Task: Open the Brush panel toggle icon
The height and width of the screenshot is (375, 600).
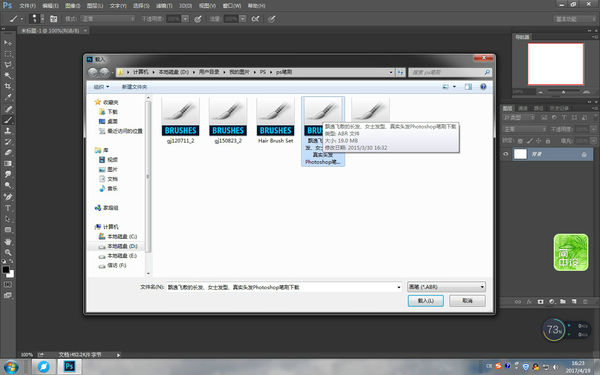Action: [x=54, y=19]
